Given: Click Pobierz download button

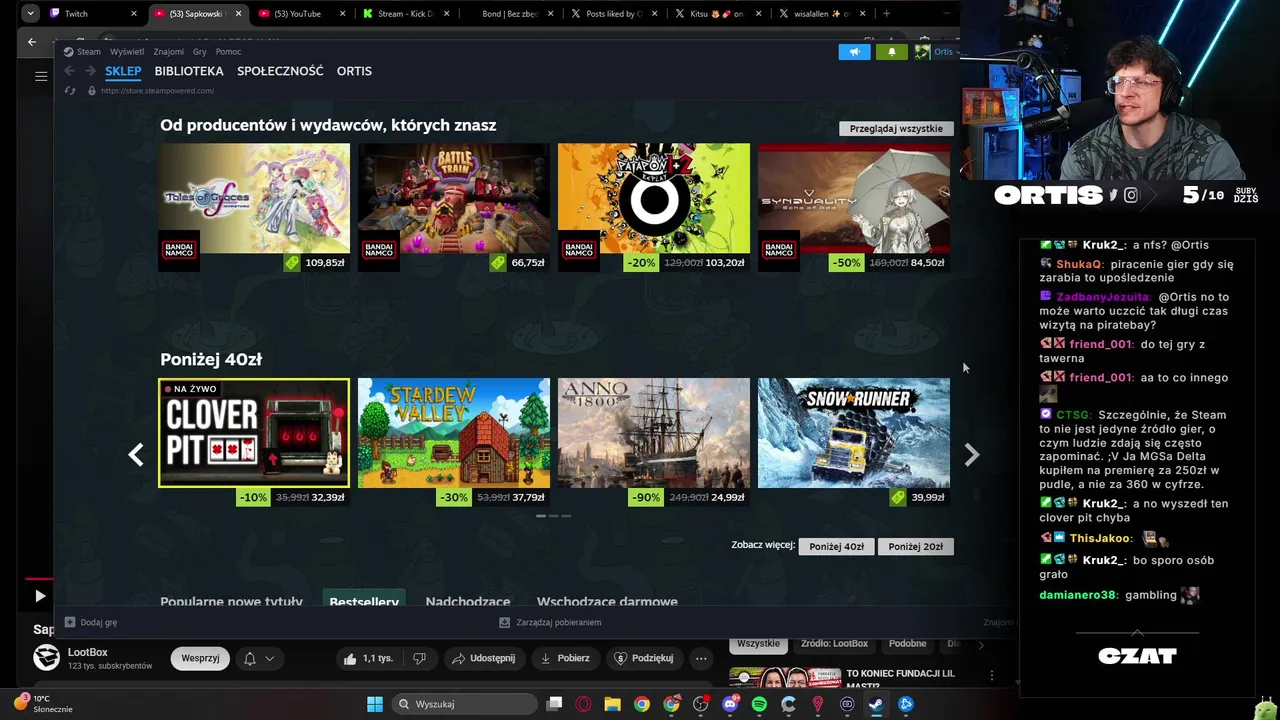Looking at the screenshot, I should [x=565, y=658].
